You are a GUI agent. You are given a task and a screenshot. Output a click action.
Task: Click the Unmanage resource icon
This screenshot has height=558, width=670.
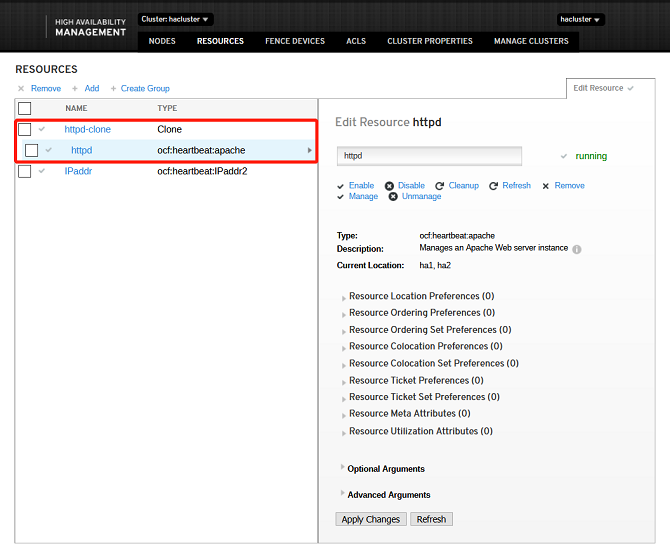pyautogui.click(x=393, y=197)
